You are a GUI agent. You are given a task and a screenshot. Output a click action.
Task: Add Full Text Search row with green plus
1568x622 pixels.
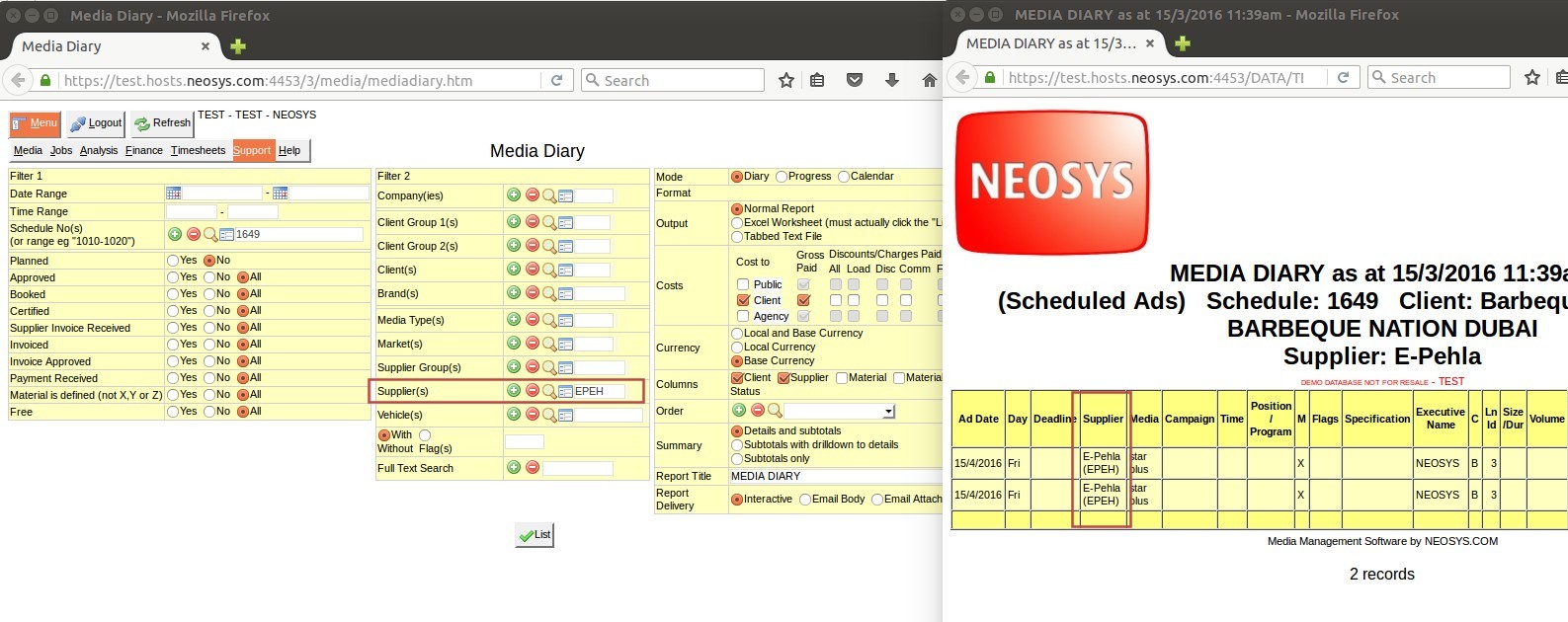514,467
